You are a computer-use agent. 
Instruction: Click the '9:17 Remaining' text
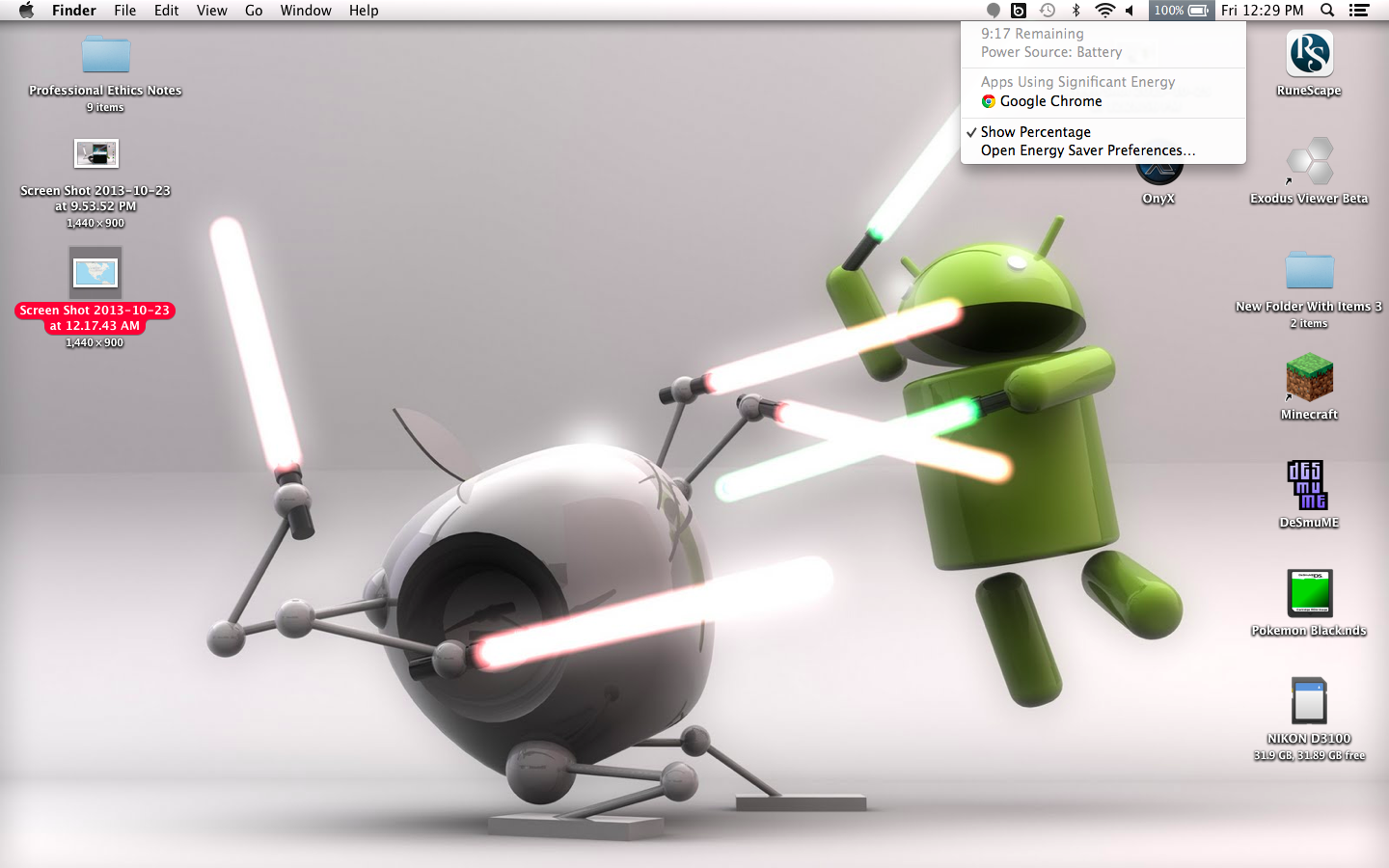coord(1032,34)
